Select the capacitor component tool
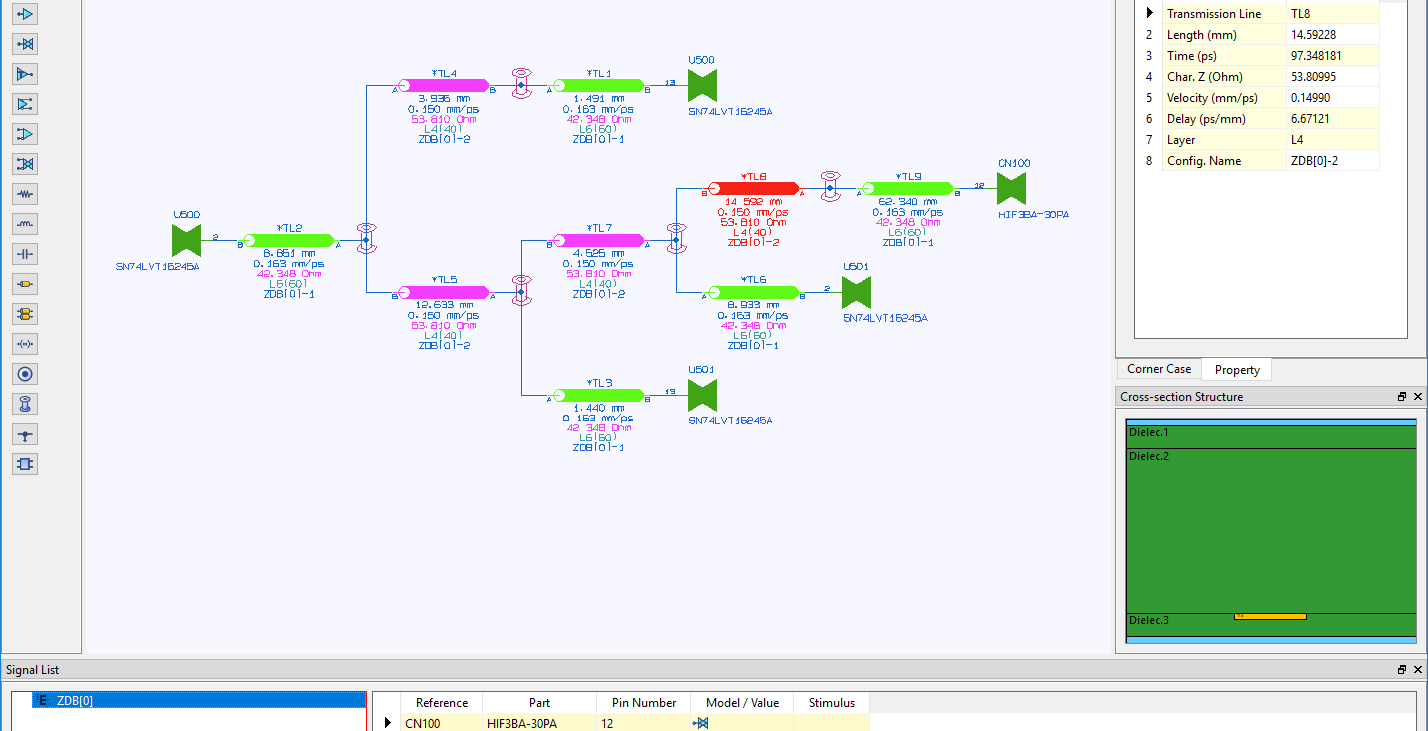 pyautogui.click(x=25, y=254)
